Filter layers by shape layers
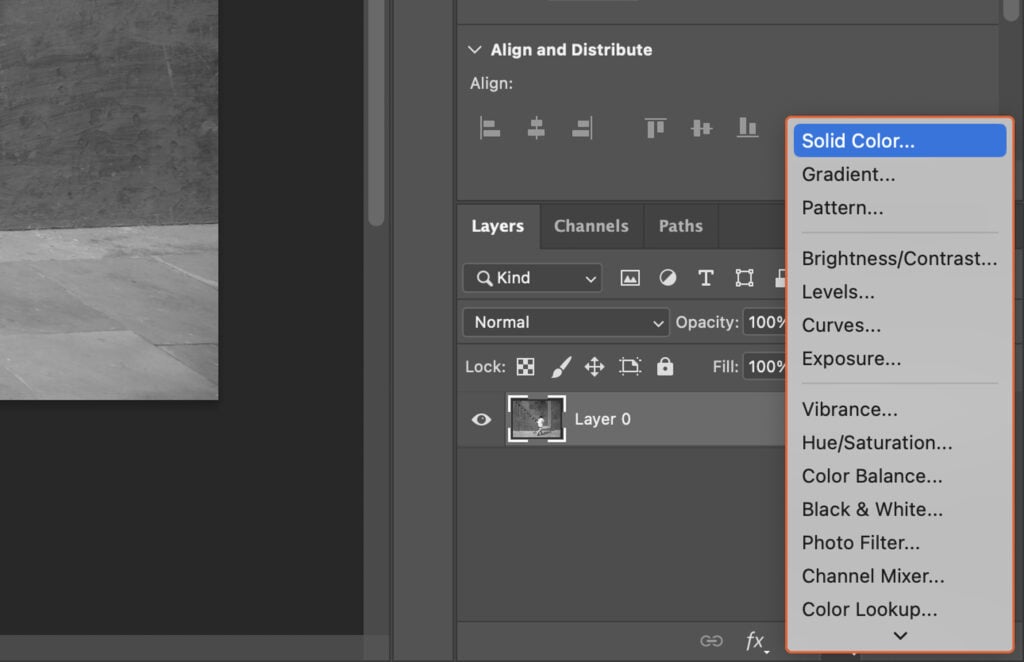 [743, 277]
